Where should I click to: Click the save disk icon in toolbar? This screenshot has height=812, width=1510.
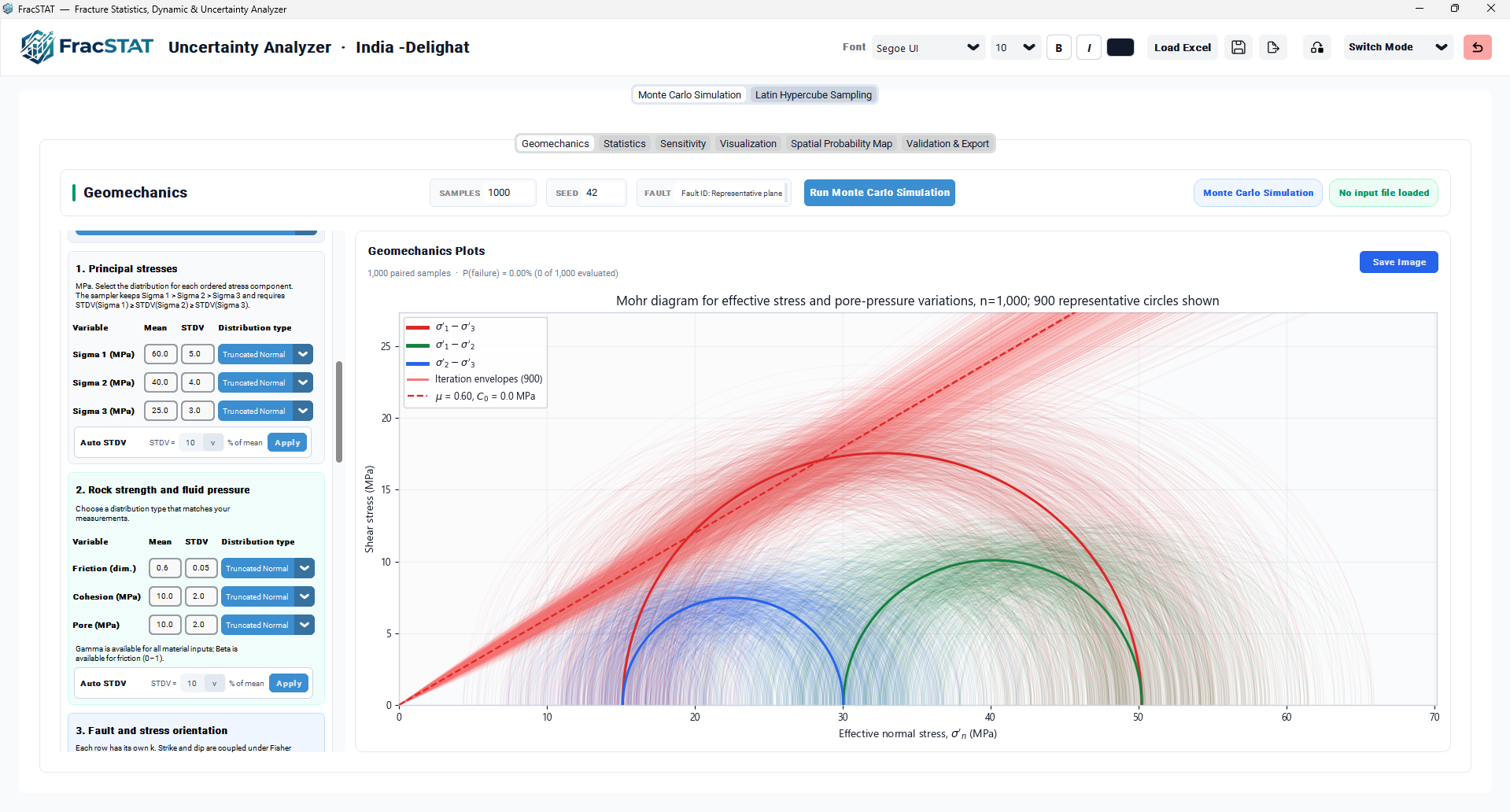1239,47
